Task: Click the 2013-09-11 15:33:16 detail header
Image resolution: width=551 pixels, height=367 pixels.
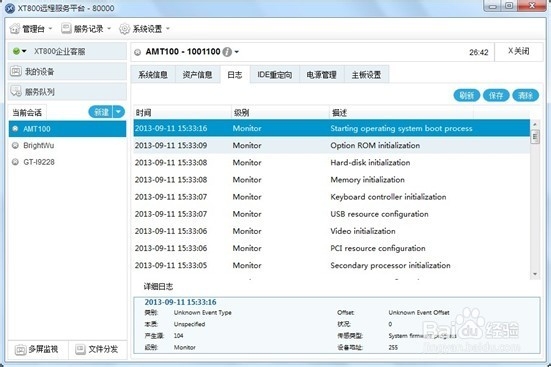Action: (180, 302)
